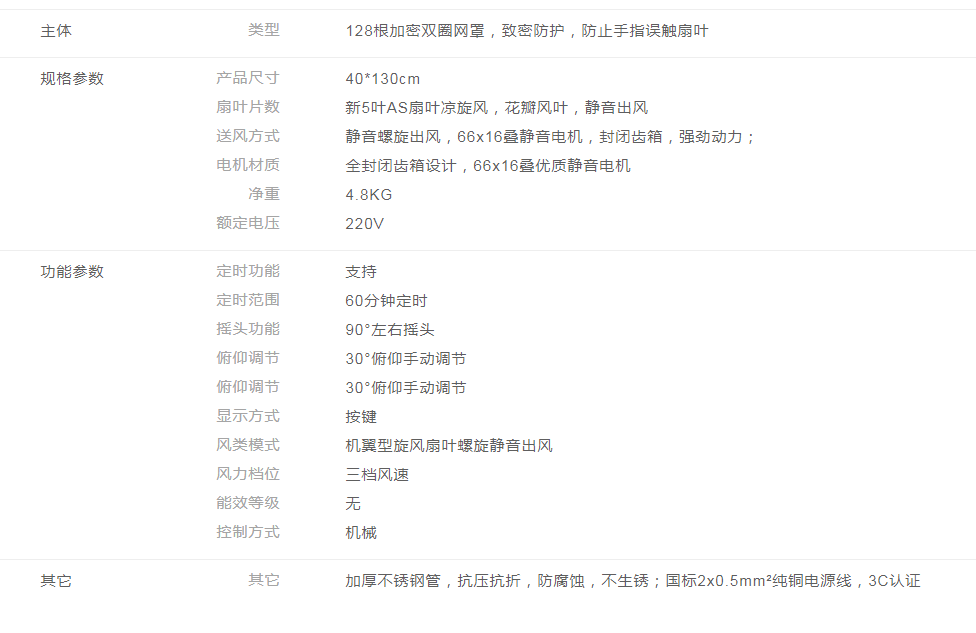Click the 4.8KG net weight value
The width and height of the screenshot is (976, 633).
click(x=369, y=194)
